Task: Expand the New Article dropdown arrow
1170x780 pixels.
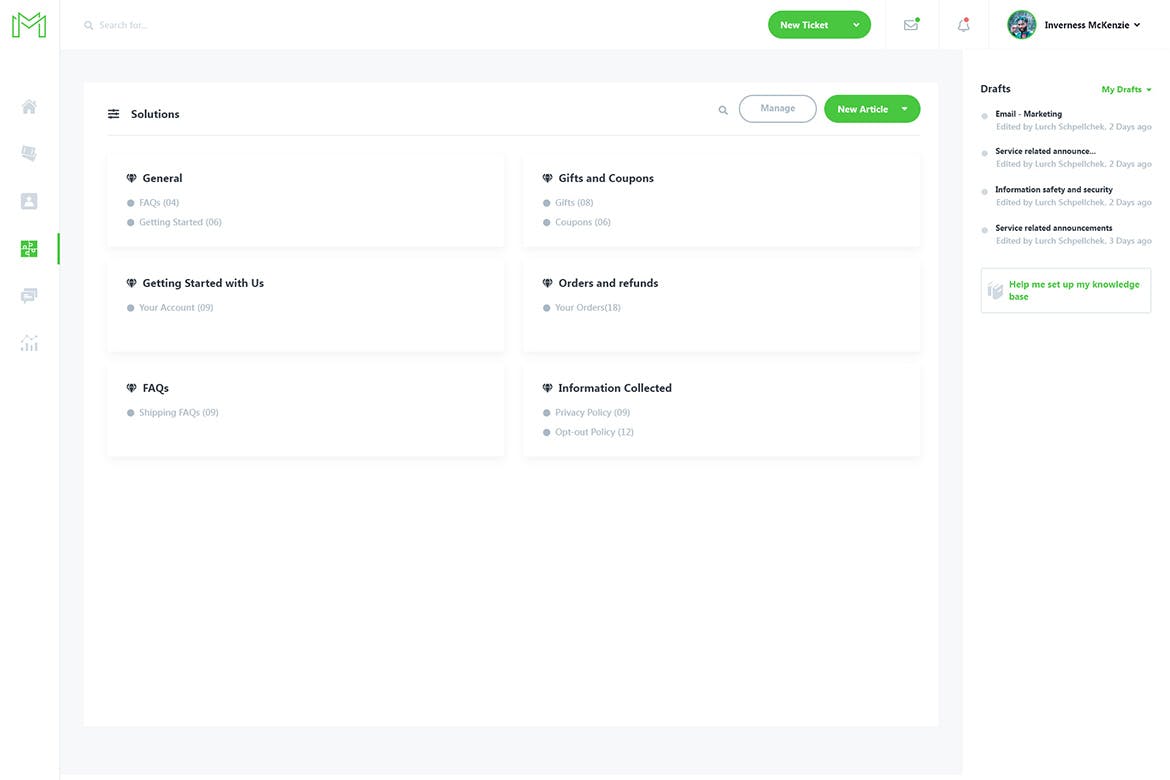Action: pos(904,109)
